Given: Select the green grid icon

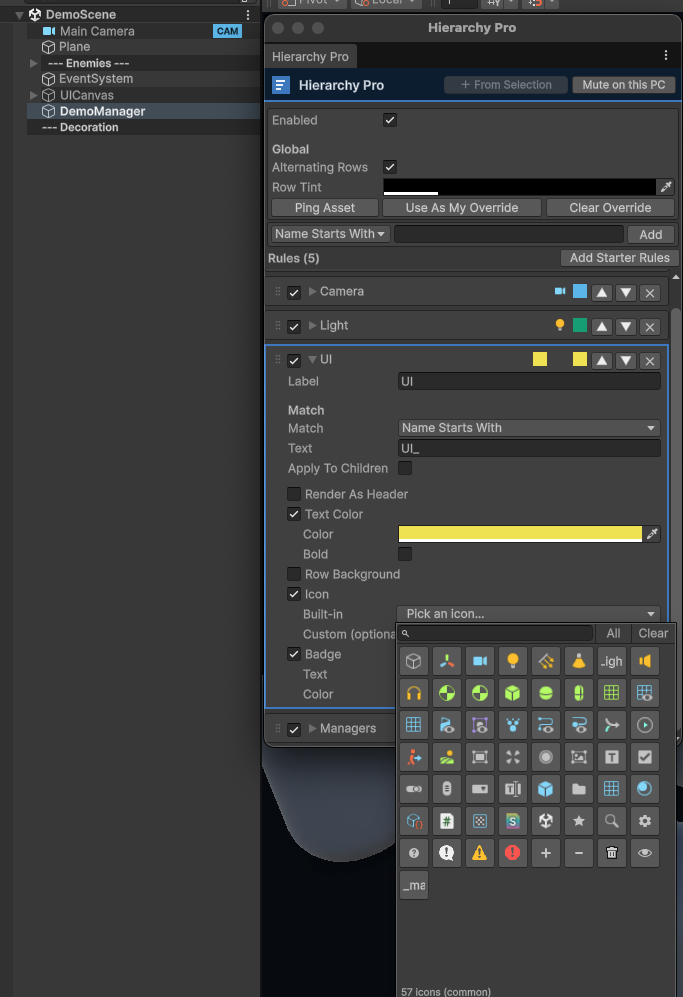Looking at the screenshot, I should 612,693.
